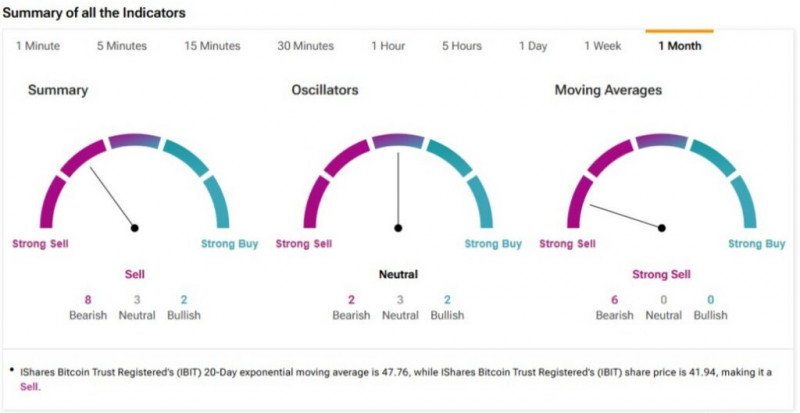Click the Moving Averages gauge heading

[608, 91]
